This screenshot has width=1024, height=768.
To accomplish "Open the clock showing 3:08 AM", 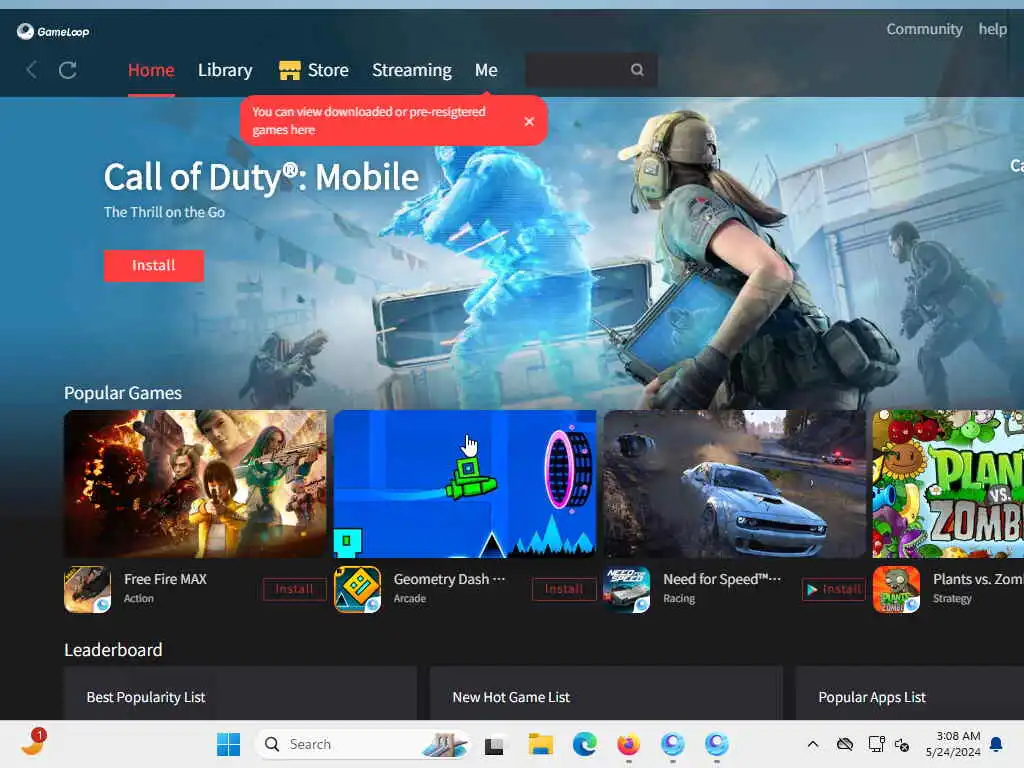I will 953,744.
